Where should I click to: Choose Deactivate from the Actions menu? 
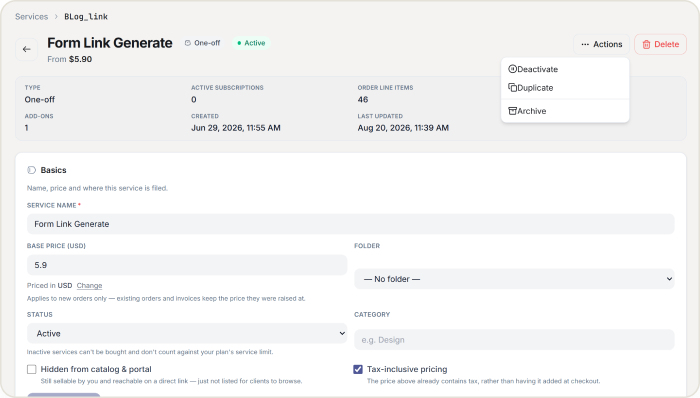click(x=565, y=69)
